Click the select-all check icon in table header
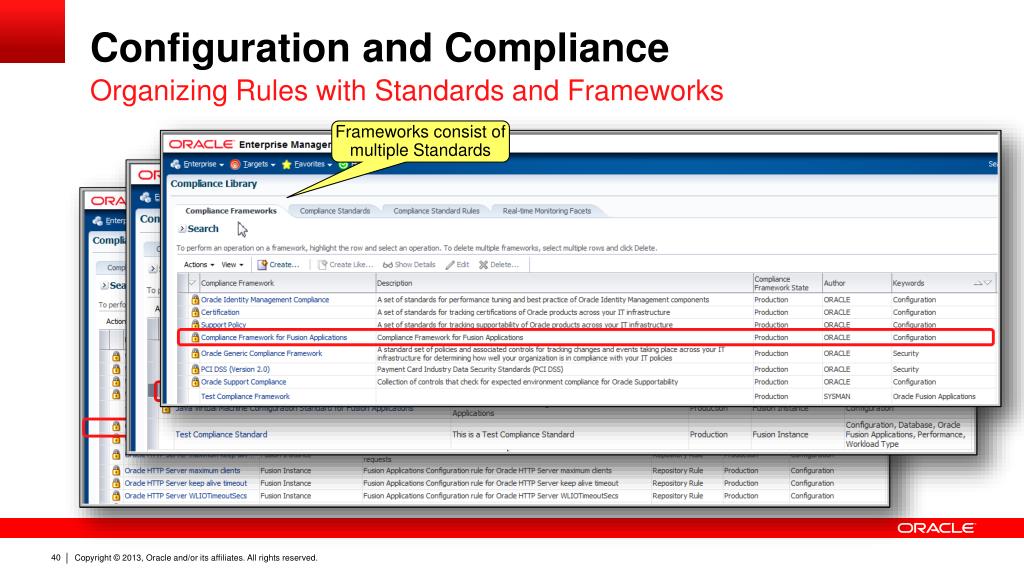 [192, 283]
